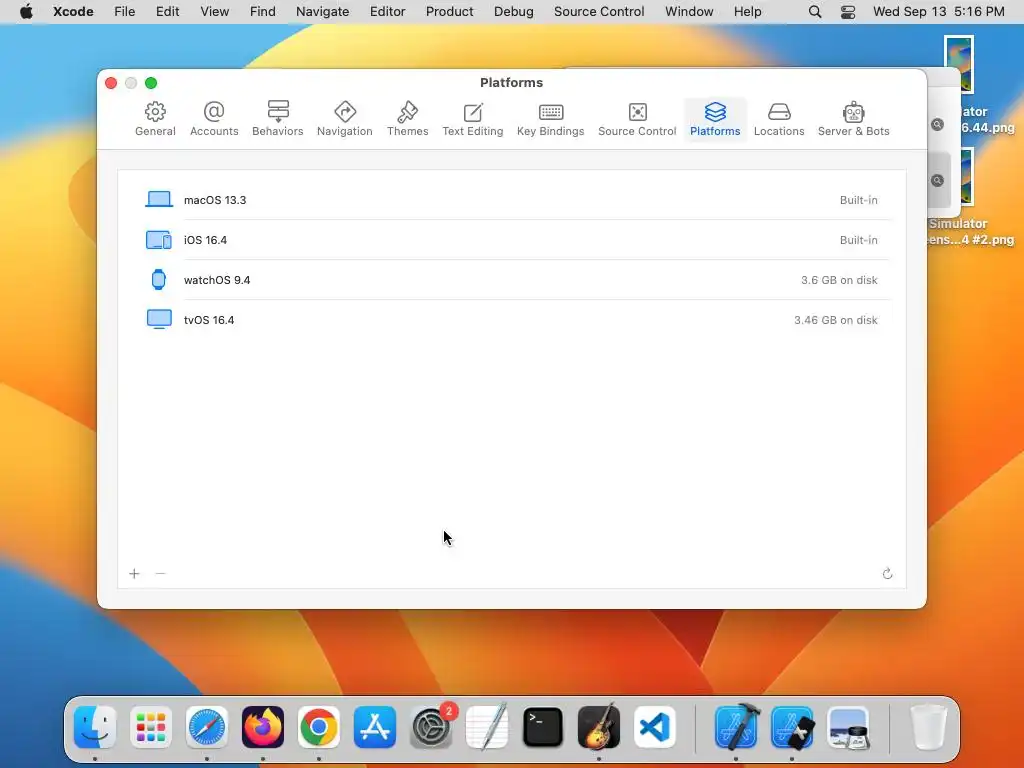Launch Safari from the Dock
Image resolution: width=1024 pixels, height=768 pixels.
click(207, 727)
